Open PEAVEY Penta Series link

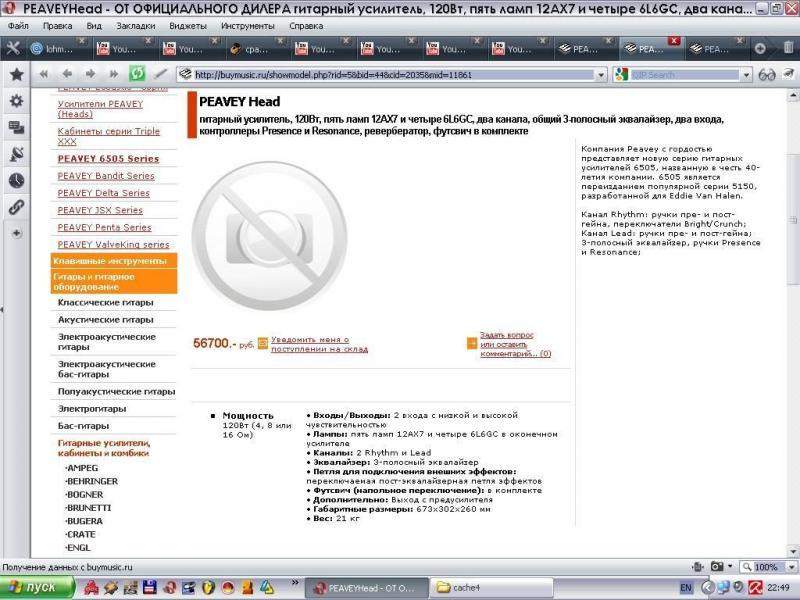104,227
